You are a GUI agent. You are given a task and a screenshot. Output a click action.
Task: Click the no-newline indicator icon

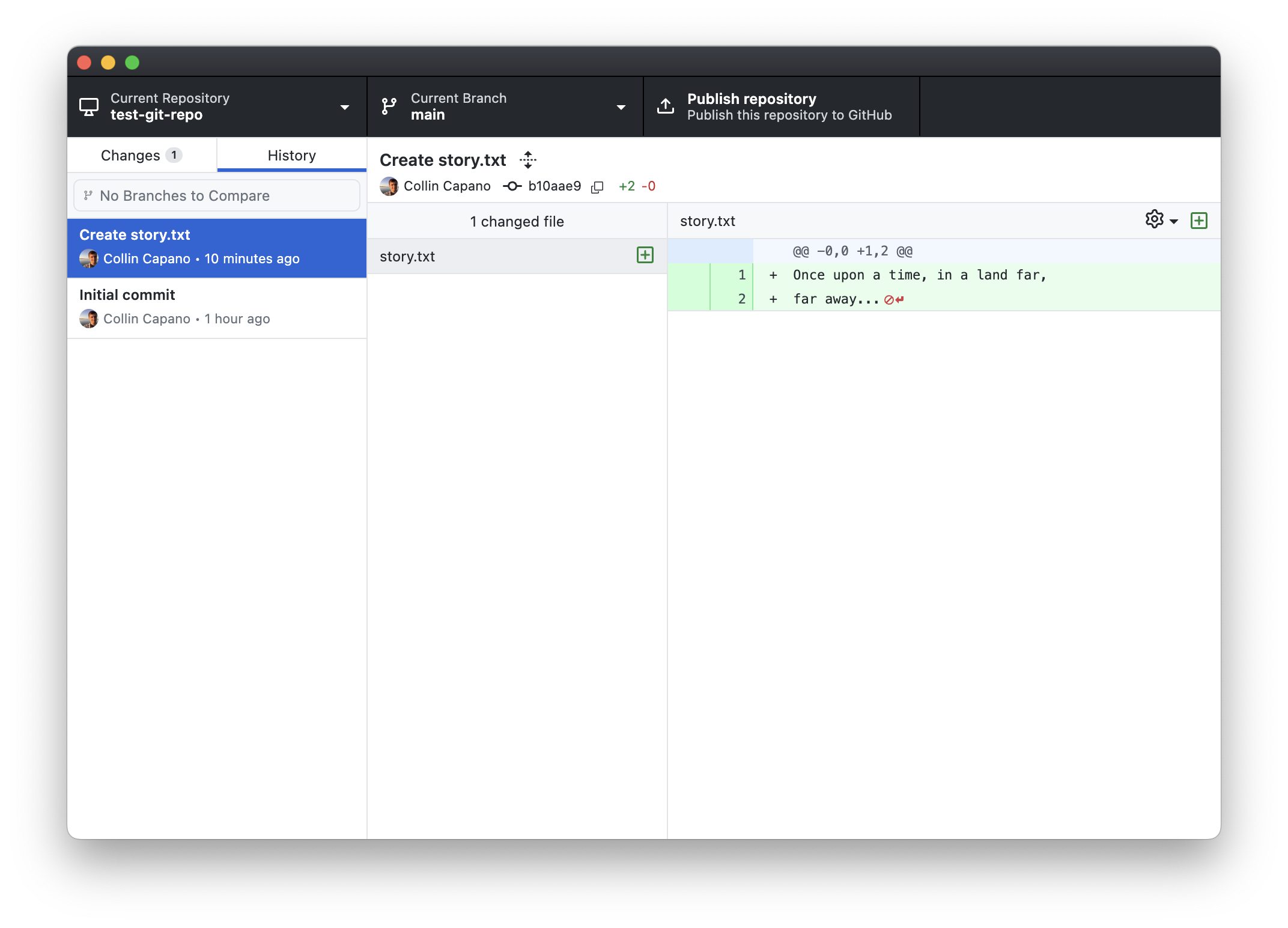[x=894, y=299]
